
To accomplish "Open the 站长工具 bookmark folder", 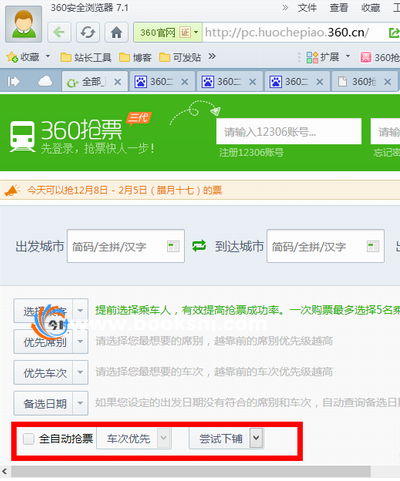I will pos(86,58).
